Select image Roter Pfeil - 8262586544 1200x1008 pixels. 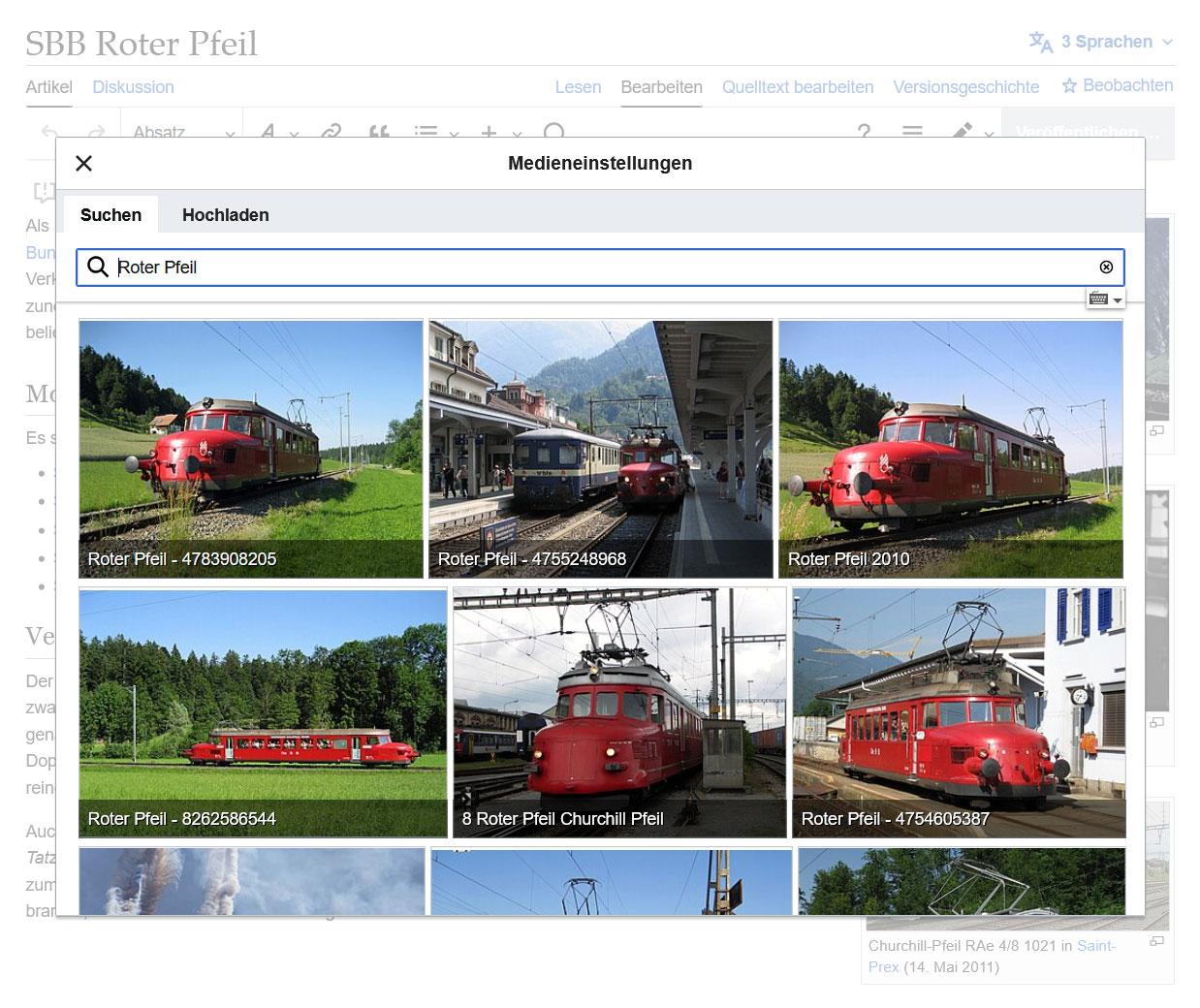[x=263, y=712]
